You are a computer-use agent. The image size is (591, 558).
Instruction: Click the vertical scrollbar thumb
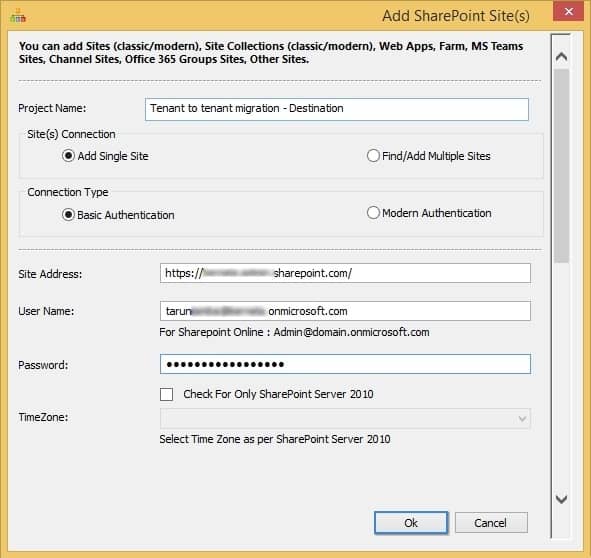coord(561,166)
